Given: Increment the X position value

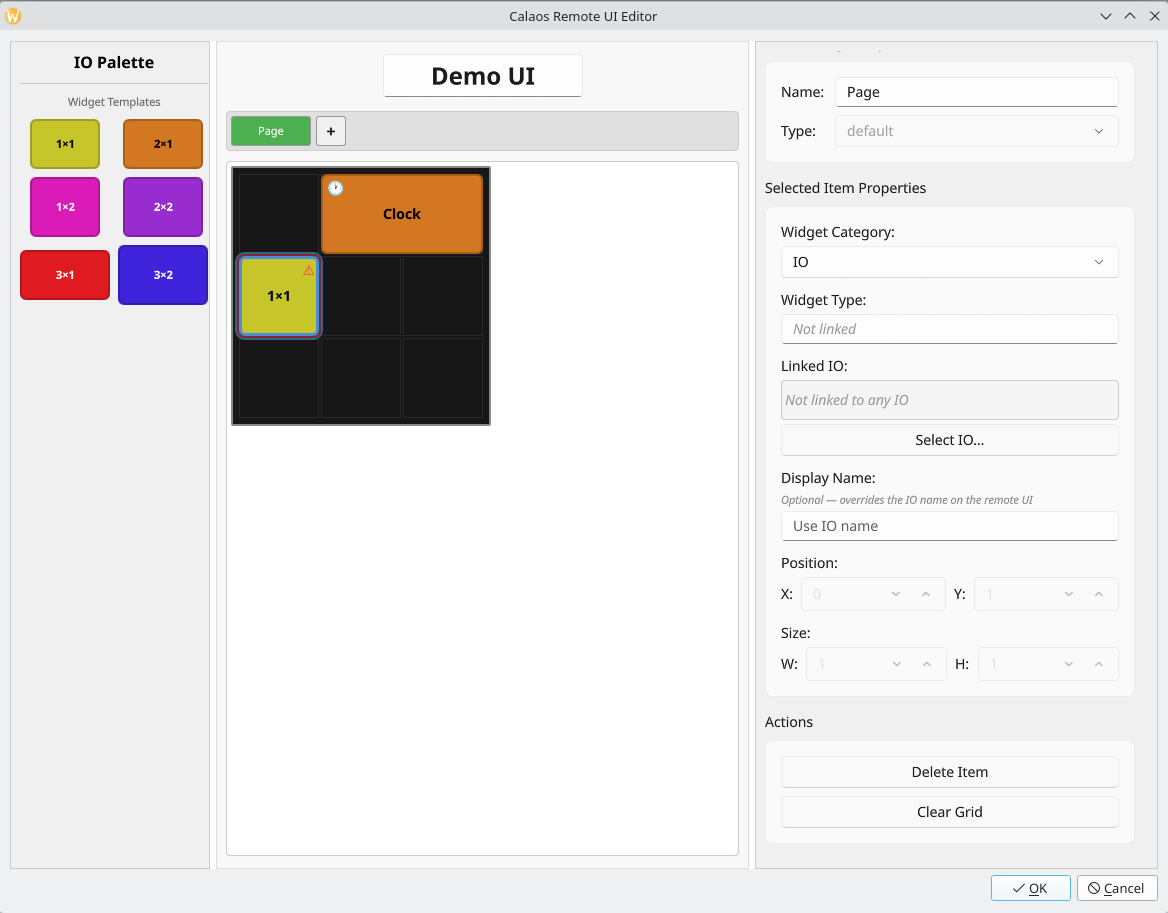Looking at the screenshot, I should tap(925, 593).
